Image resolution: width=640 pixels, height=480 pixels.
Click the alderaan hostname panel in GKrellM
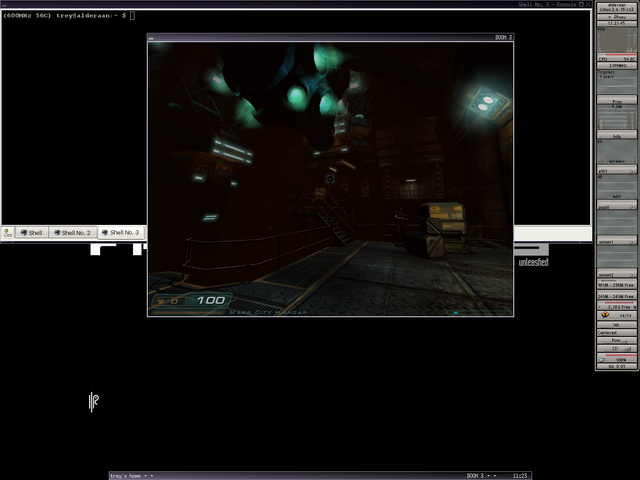[x=617, y=7]
